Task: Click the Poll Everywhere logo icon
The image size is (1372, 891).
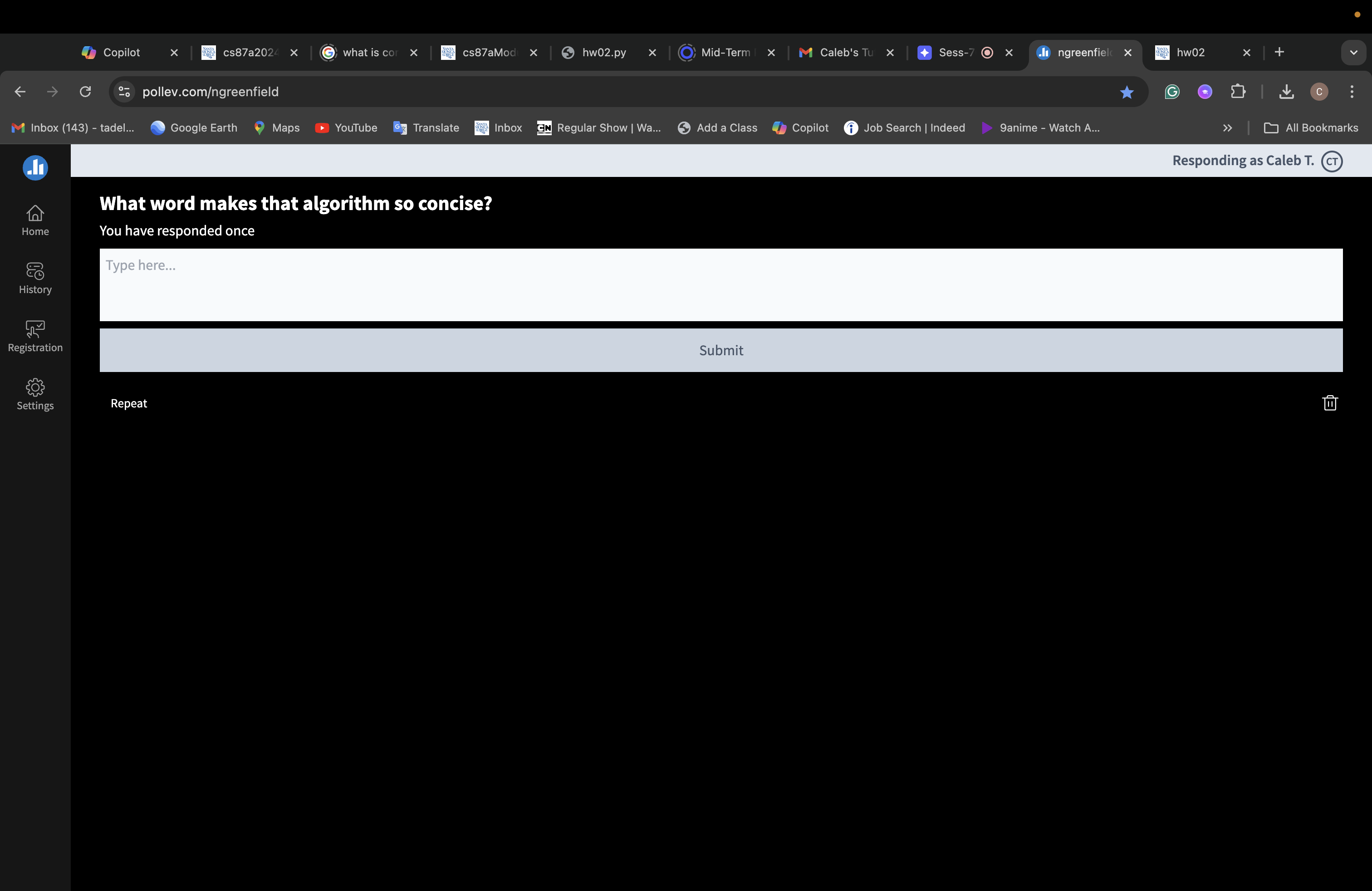Action: click(35, 168)
